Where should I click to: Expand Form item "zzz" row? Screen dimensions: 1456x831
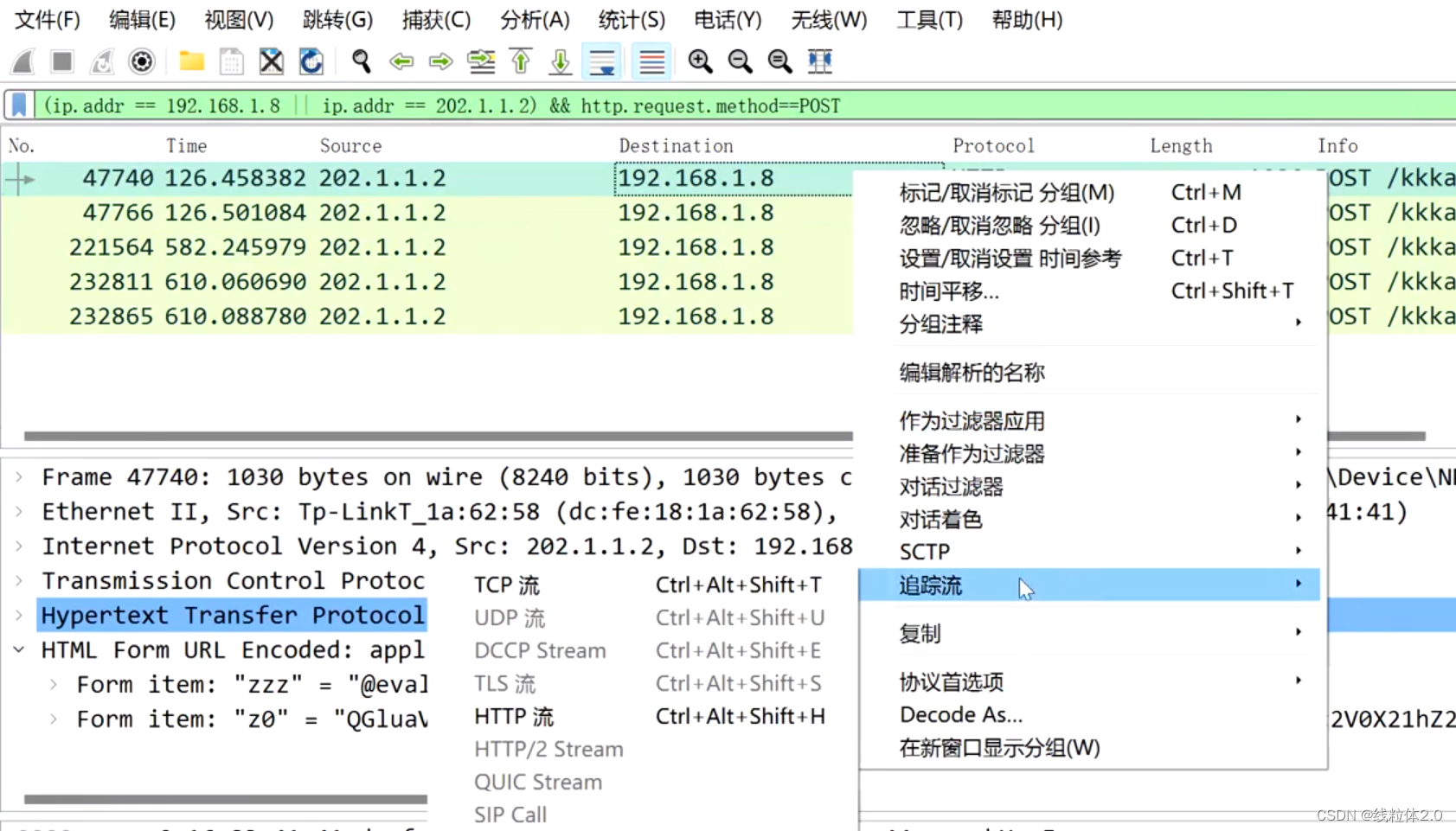54,685
